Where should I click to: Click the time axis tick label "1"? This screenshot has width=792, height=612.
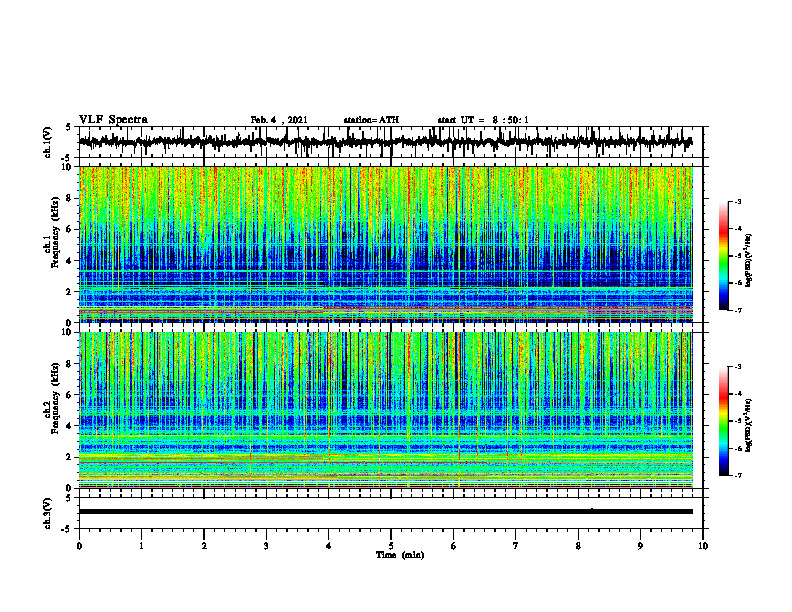point(141,546)
